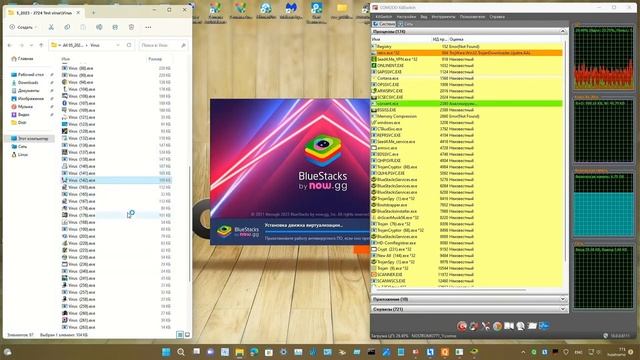Viewport: 640px width, 360px height.
Task: Select the ONLINENT.EXE process row
Action: 467,65
